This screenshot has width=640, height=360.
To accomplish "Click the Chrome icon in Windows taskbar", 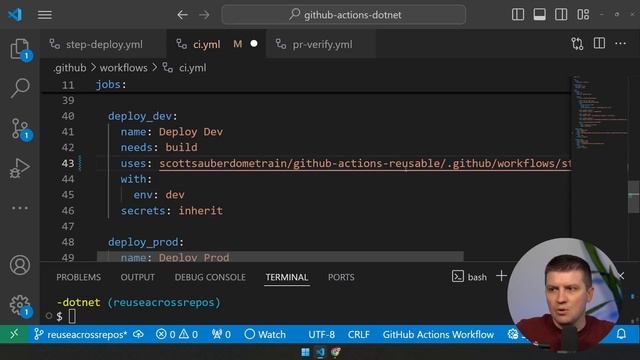I will [336, 352].
